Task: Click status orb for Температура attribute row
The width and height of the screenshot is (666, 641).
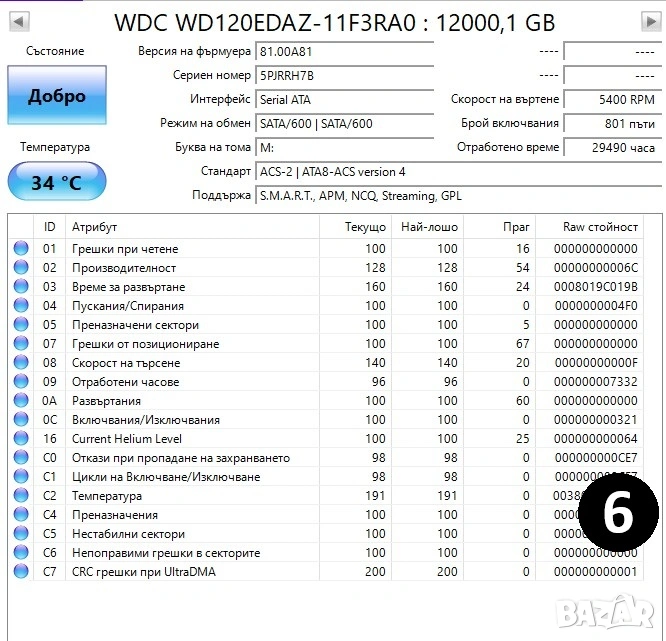Action: [x=21, y=496]
